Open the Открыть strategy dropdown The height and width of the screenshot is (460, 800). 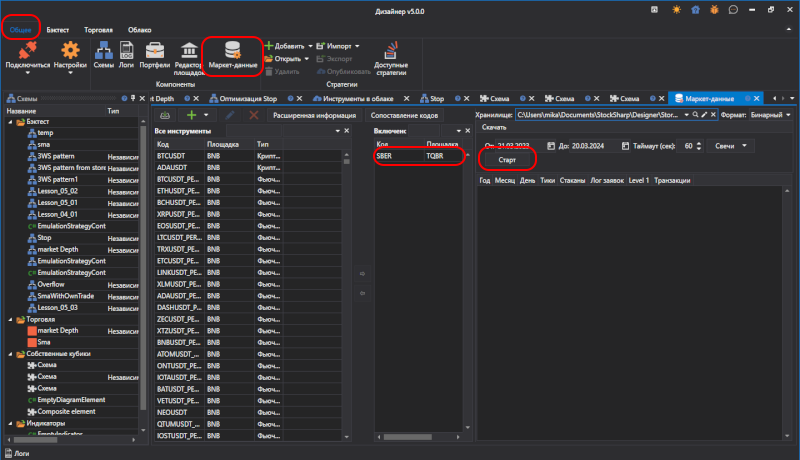pos(307,59)
